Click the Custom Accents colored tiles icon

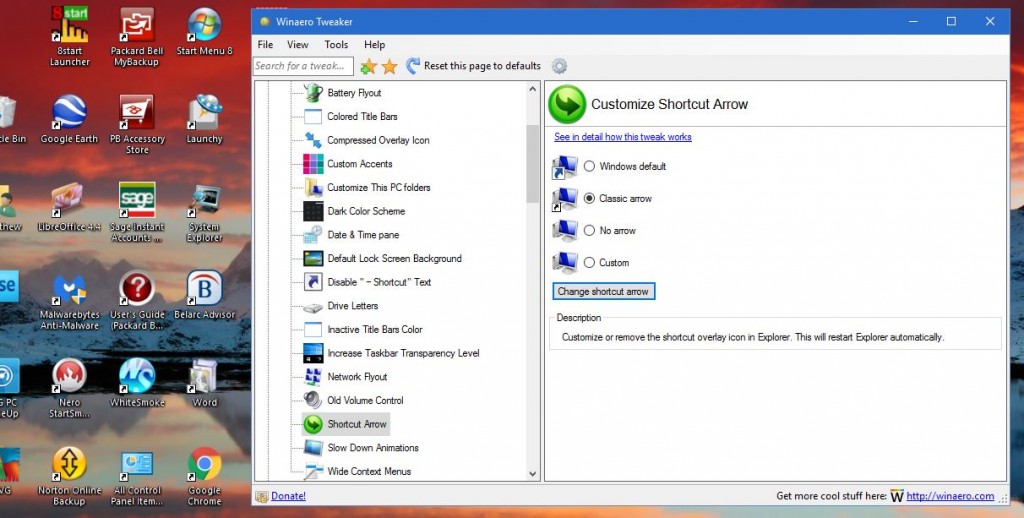(313, 163)
